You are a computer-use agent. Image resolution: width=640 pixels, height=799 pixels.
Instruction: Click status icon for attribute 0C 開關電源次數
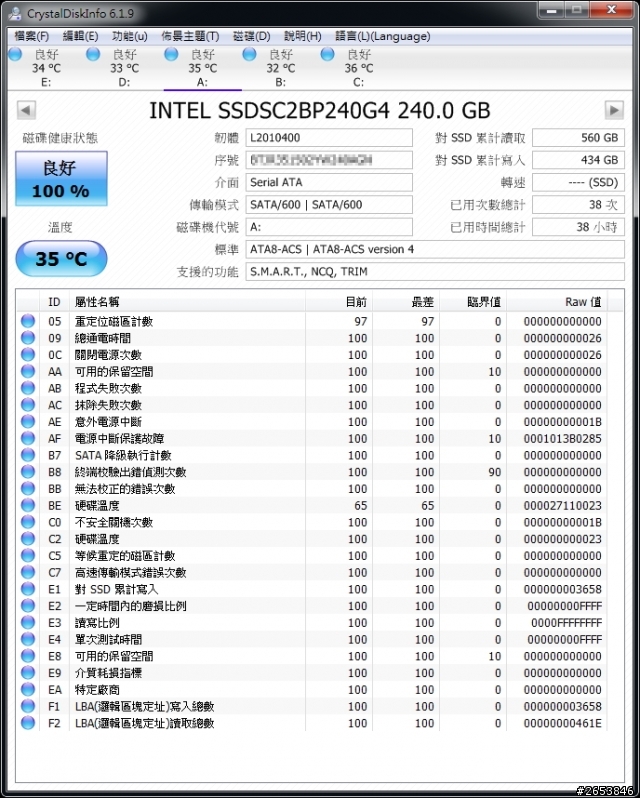coord(28,355)
